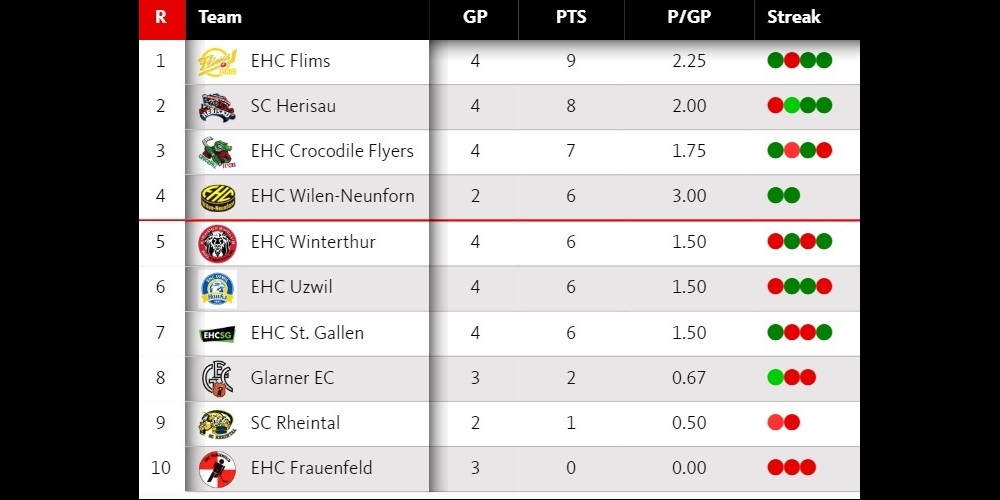Click the Team column header
The width and height of the screenshot is (1000, 500).
(220, 17)
